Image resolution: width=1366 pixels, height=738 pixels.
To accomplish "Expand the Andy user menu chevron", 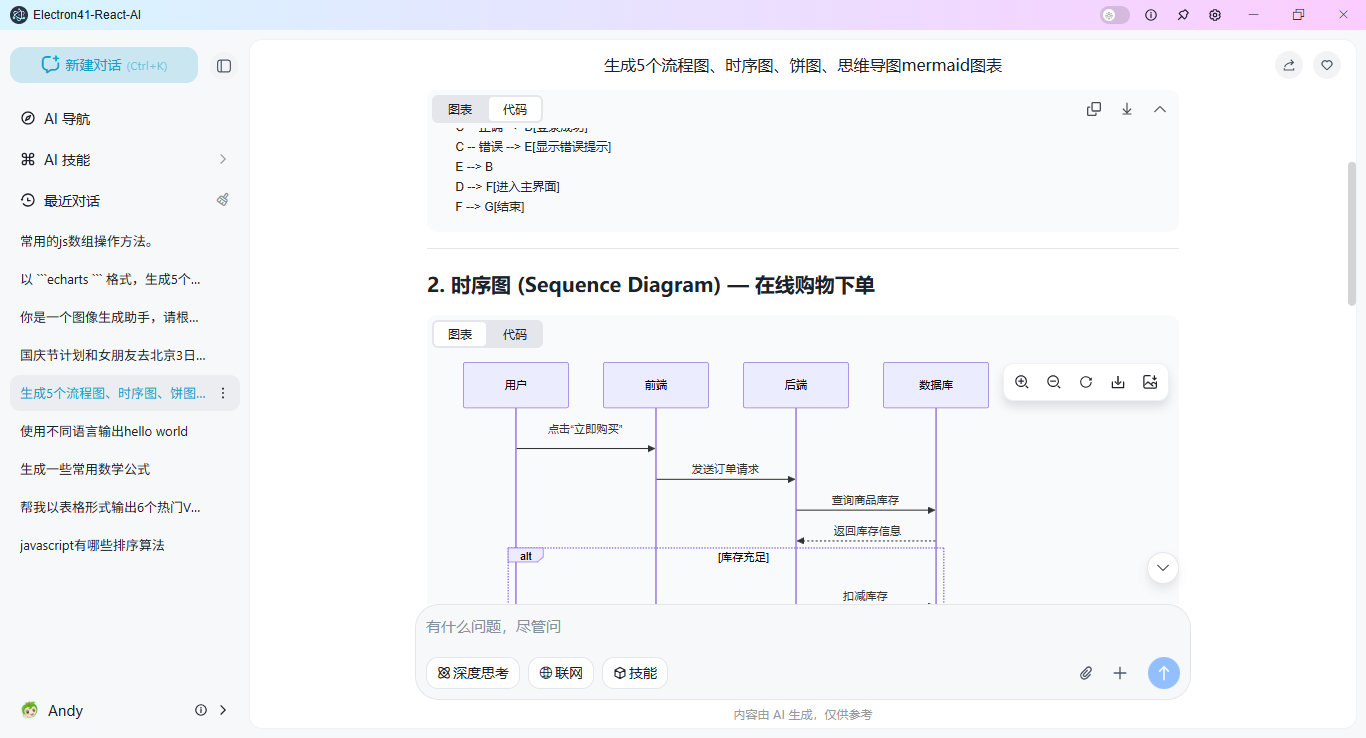I will [x=223, y=710].
